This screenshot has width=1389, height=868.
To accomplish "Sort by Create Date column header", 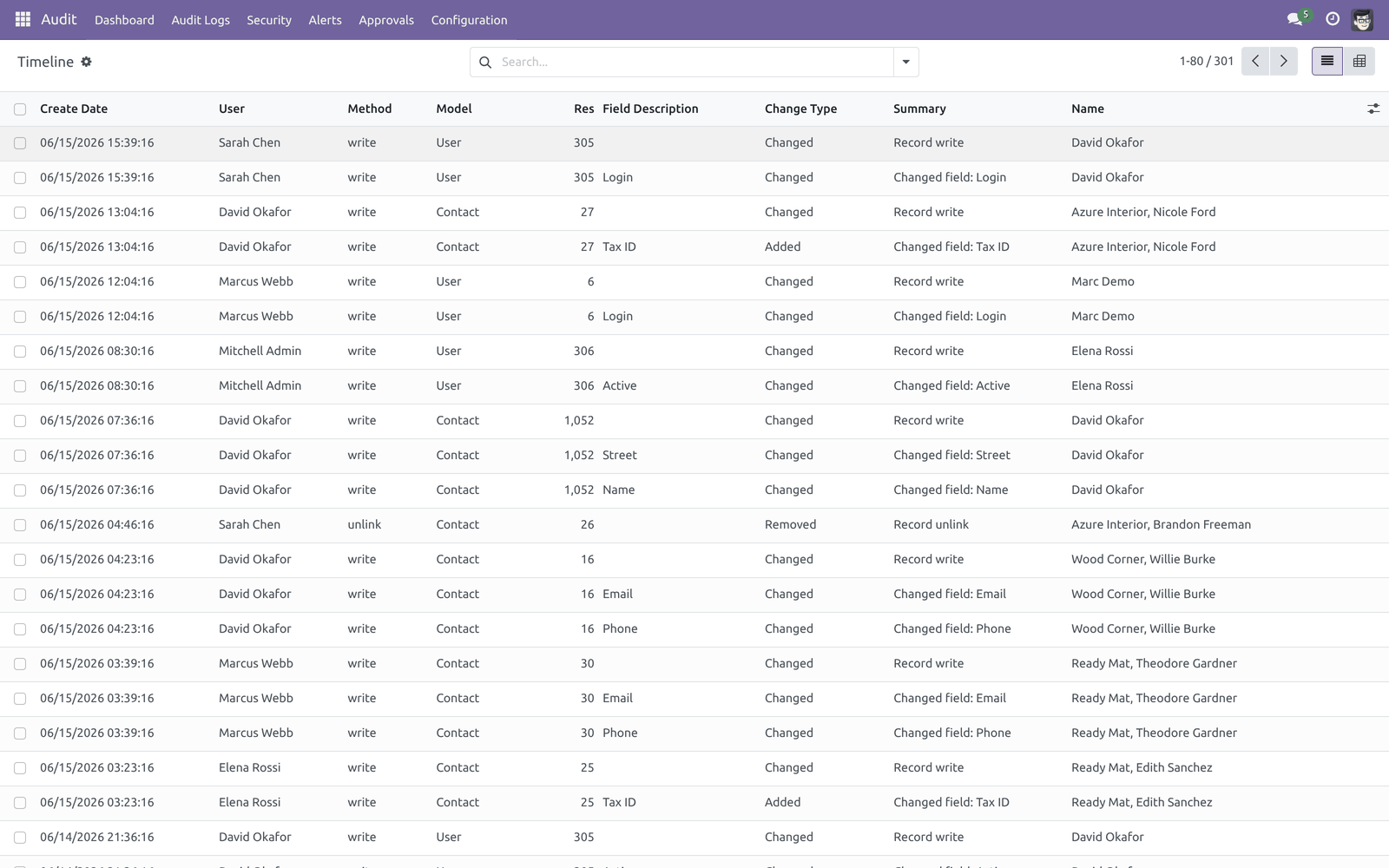I will [x=74, y=108].
